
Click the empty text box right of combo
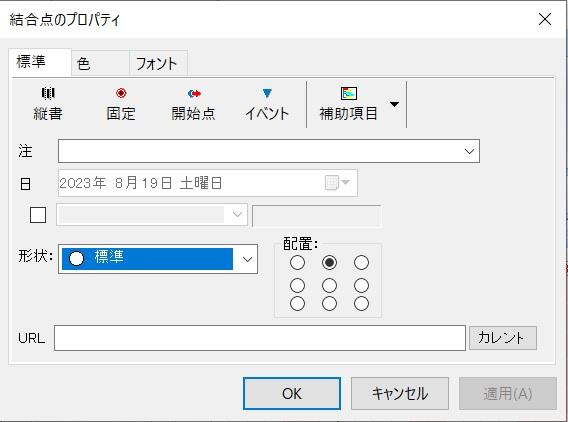click(x=317, y=216)
